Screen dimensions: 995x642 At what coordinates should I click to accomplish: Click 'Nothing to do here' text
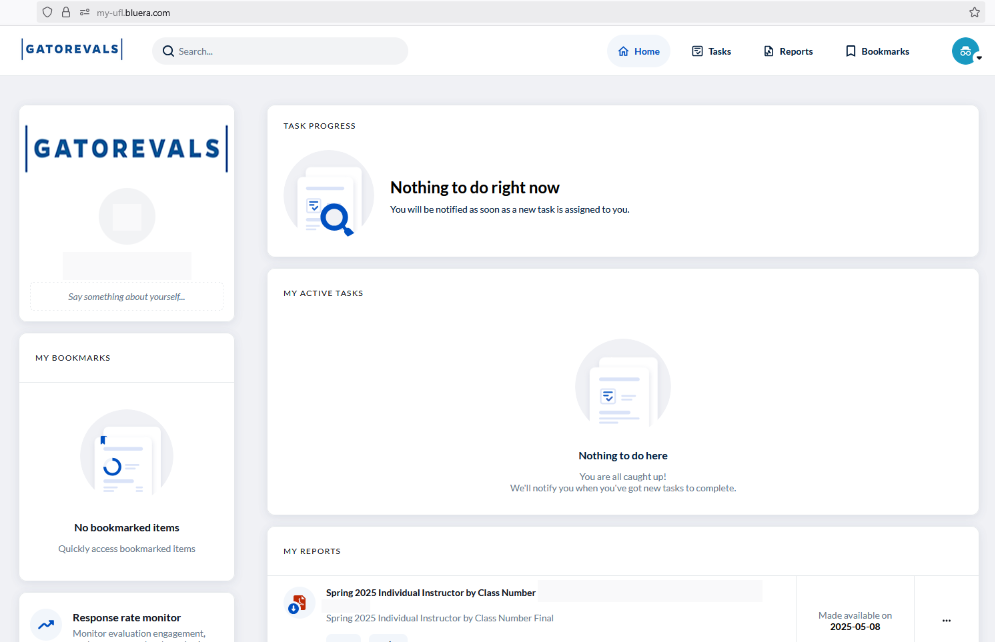point(623,455)
